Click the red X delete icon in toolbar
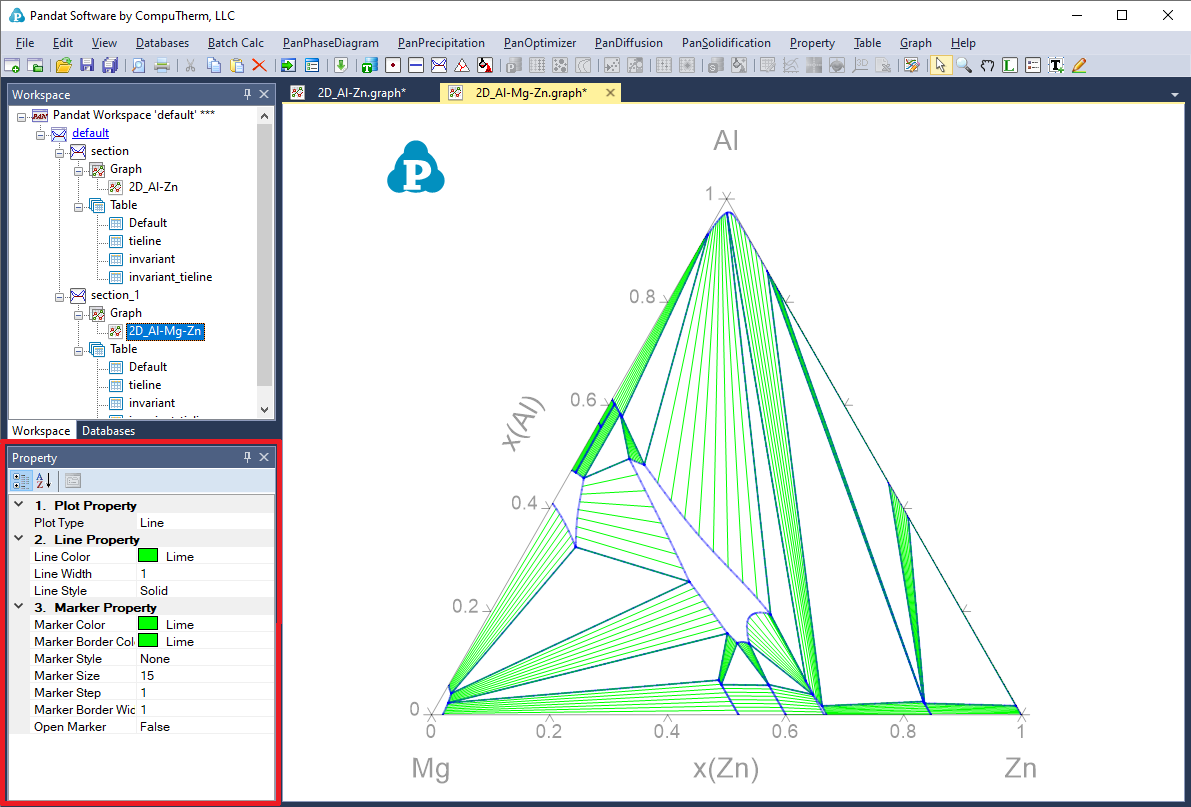1191x807 pixels. [259, 66]
